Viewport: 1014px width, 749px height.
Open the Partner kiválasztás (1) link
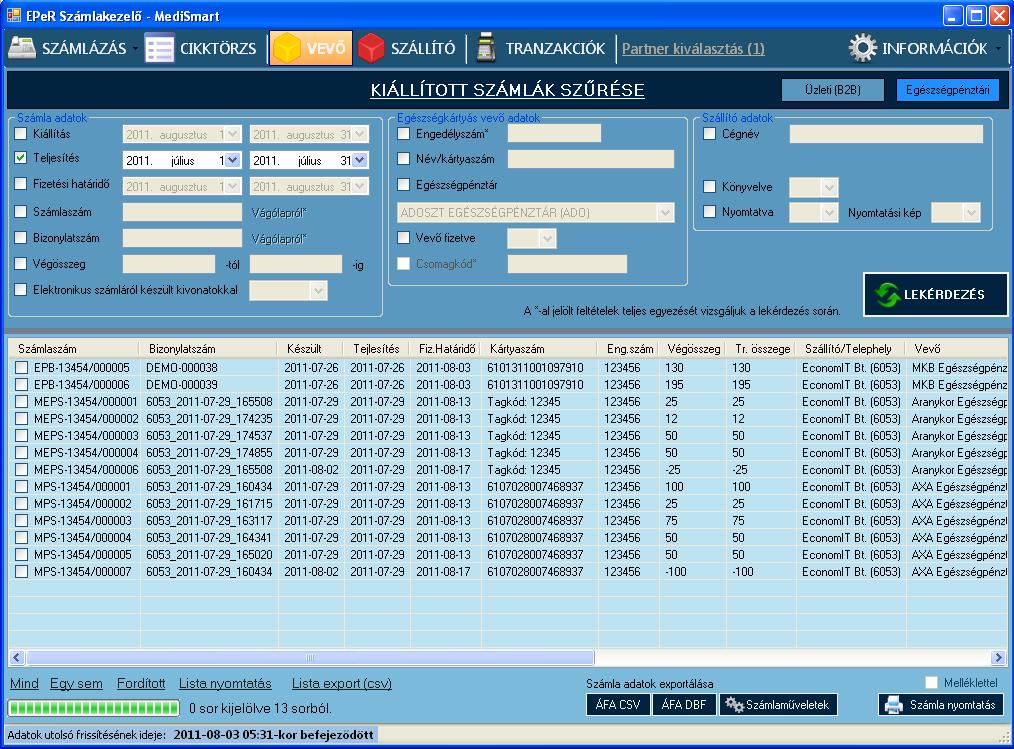693,49
